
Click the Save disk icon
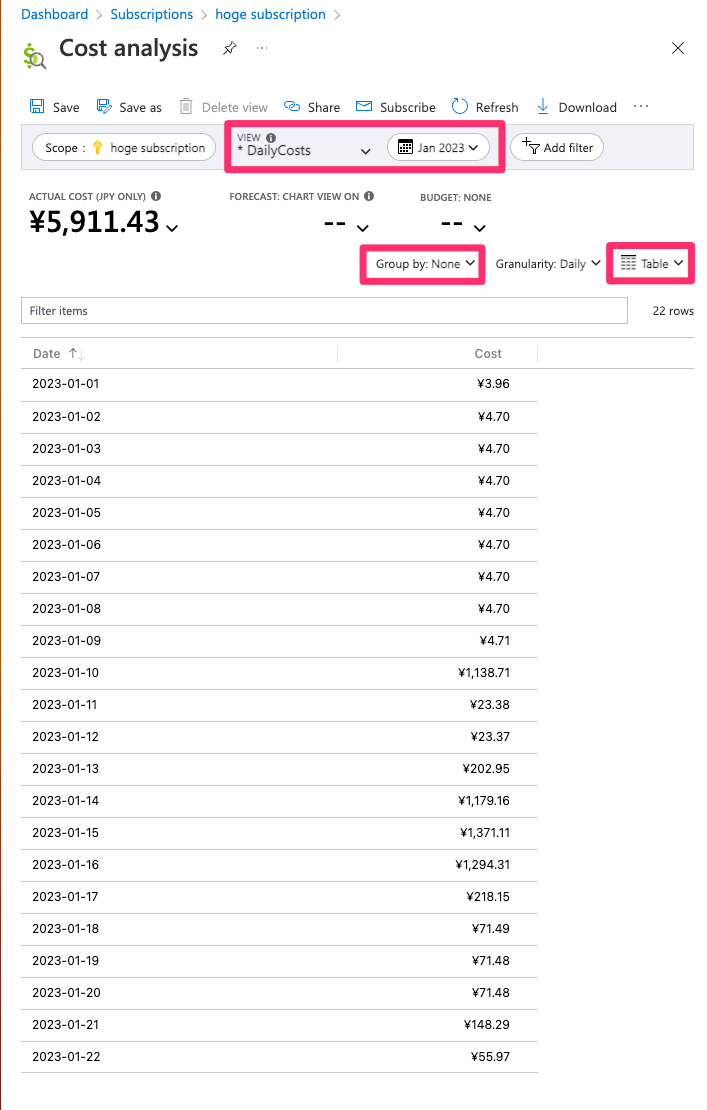37,107
